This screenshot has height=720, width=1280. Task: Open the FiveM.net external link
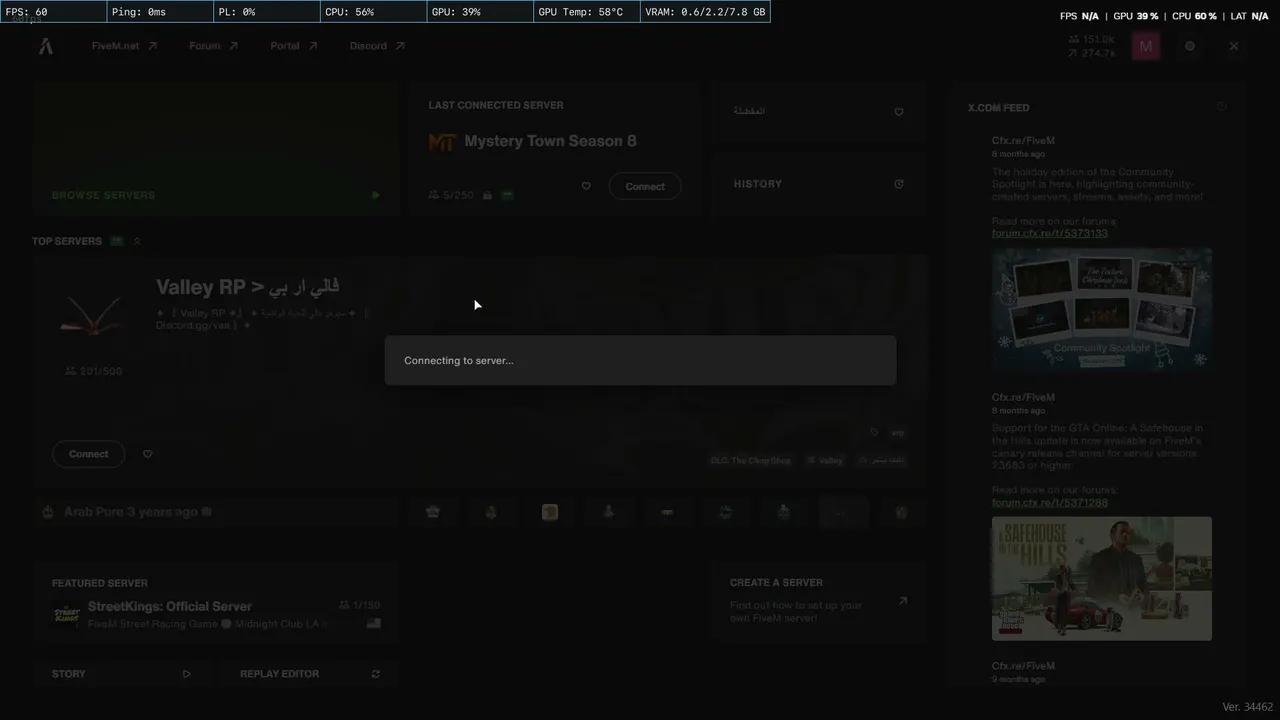click(124, 46)
